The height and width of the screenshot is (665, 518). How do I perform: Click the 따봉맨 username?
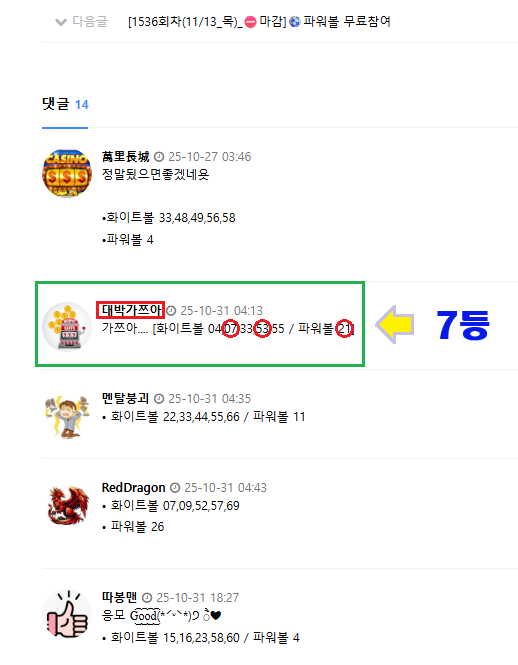[120, 597]
